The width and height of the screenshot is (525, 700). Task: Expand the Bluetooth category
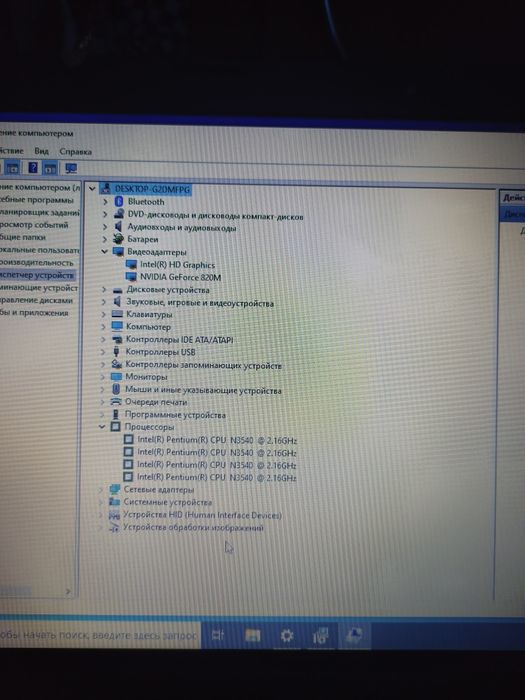click(x=105, y=202)
